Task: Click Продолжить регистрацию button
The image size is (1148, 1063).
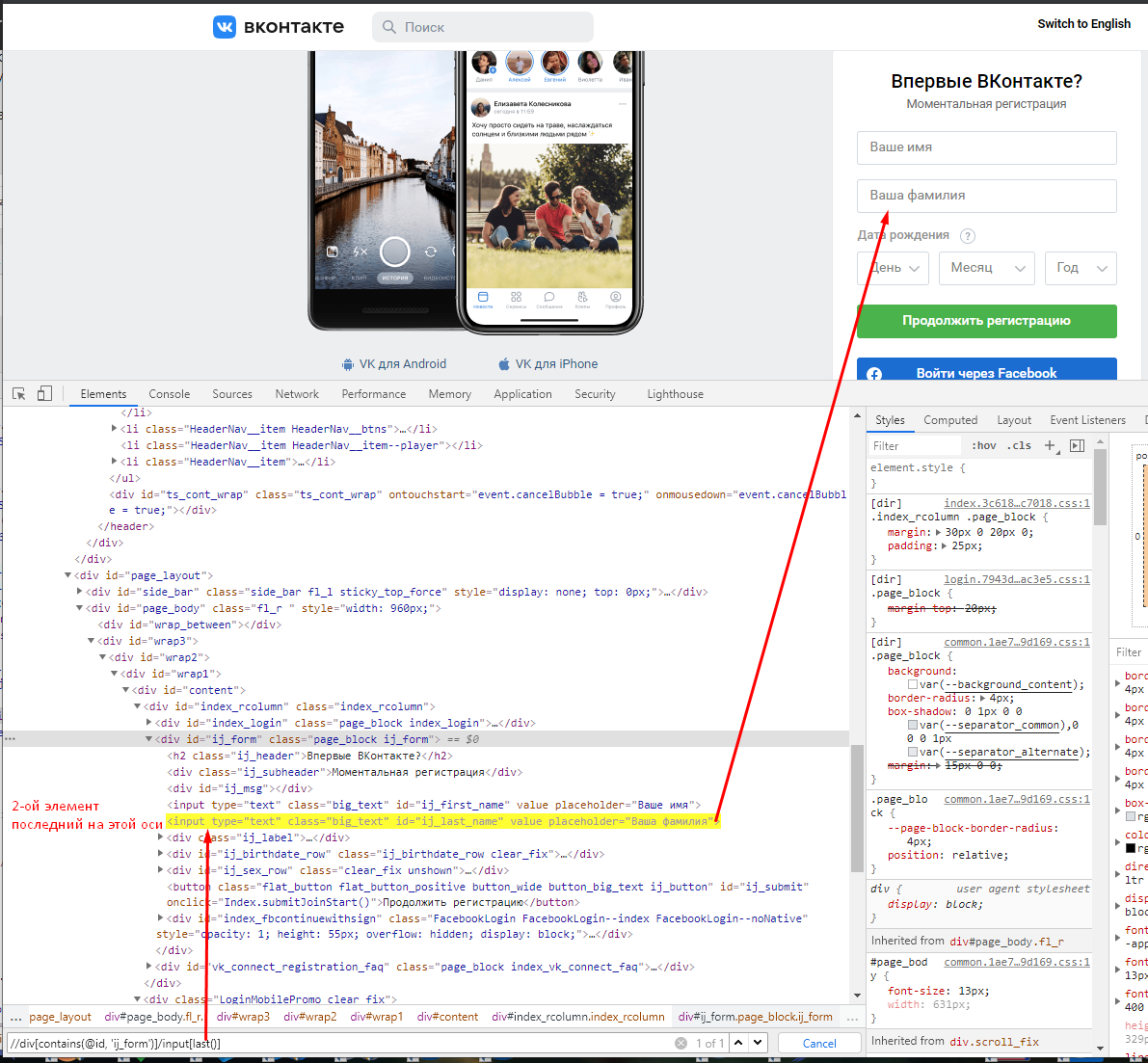Action: click(987, 321)
